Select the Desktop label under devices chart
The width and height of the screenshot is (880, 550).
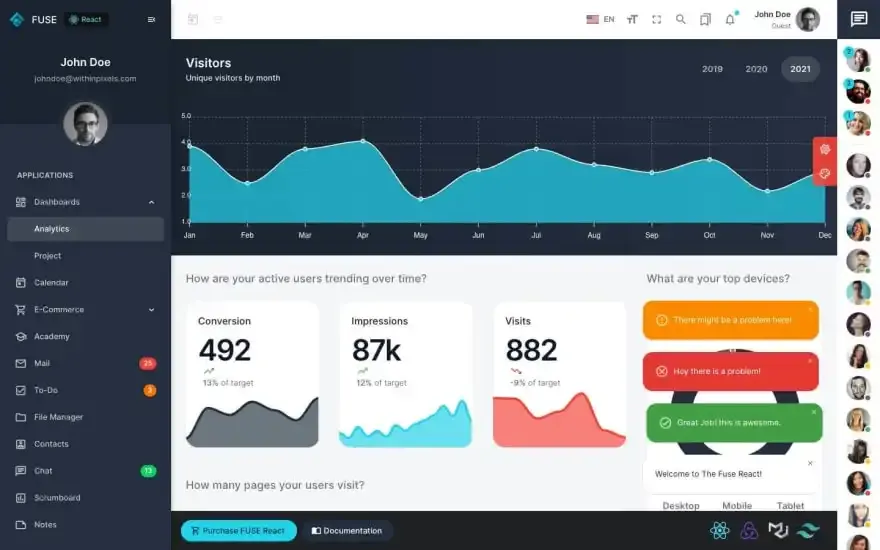[681, 506]
